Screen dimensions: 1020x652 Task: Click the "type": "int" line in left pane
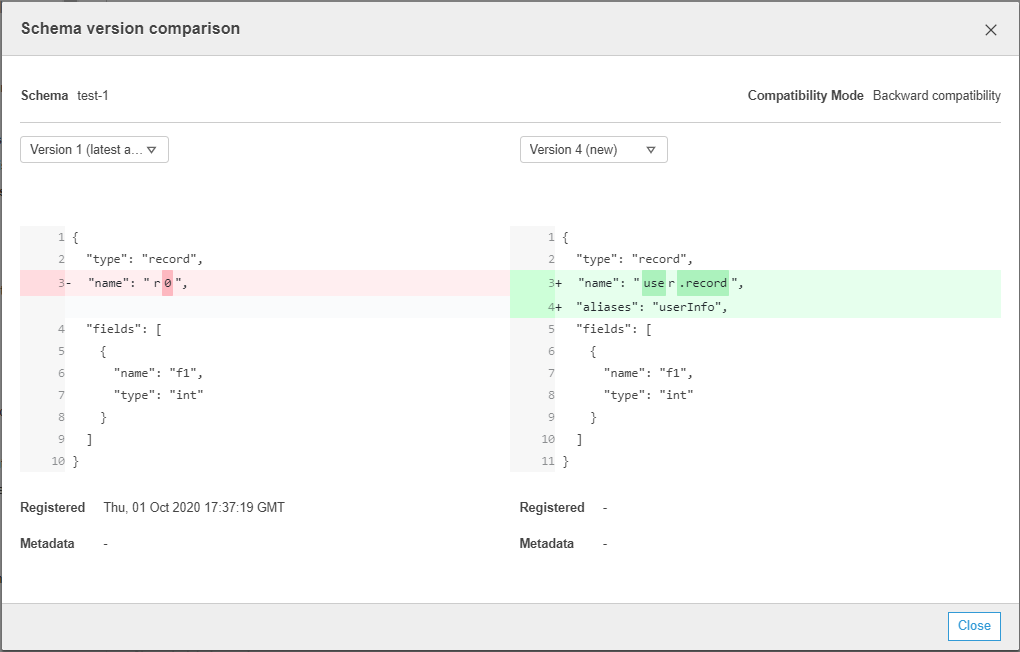158,395
